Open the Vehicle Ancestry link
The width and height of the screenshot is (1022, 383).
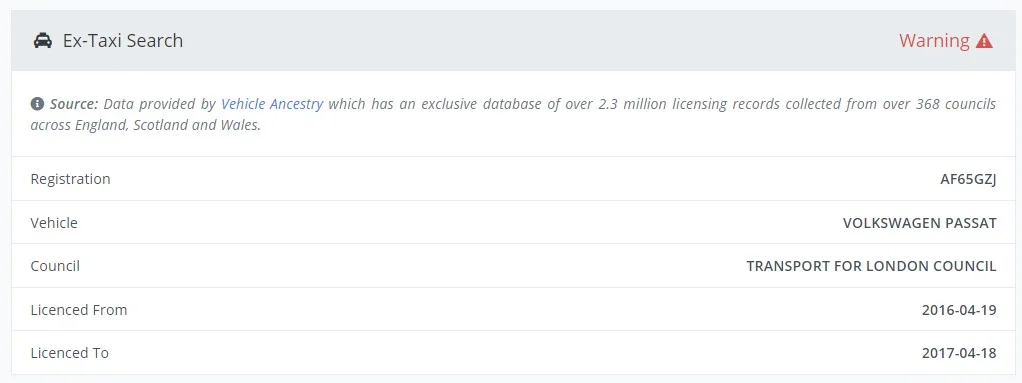(x=272, y=104)
